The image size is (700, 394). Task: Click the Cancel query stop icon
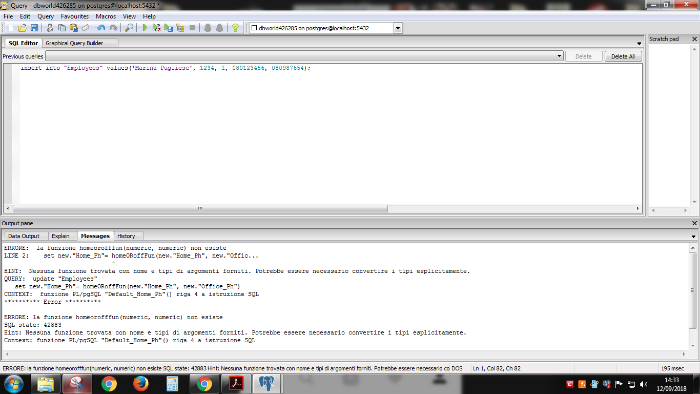[192, 28]
